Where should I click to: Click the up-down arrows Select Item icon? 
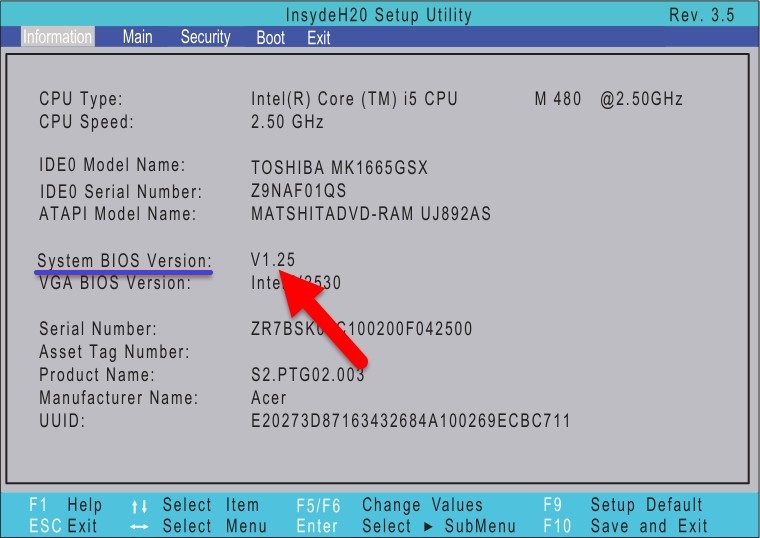coord(140,506)
